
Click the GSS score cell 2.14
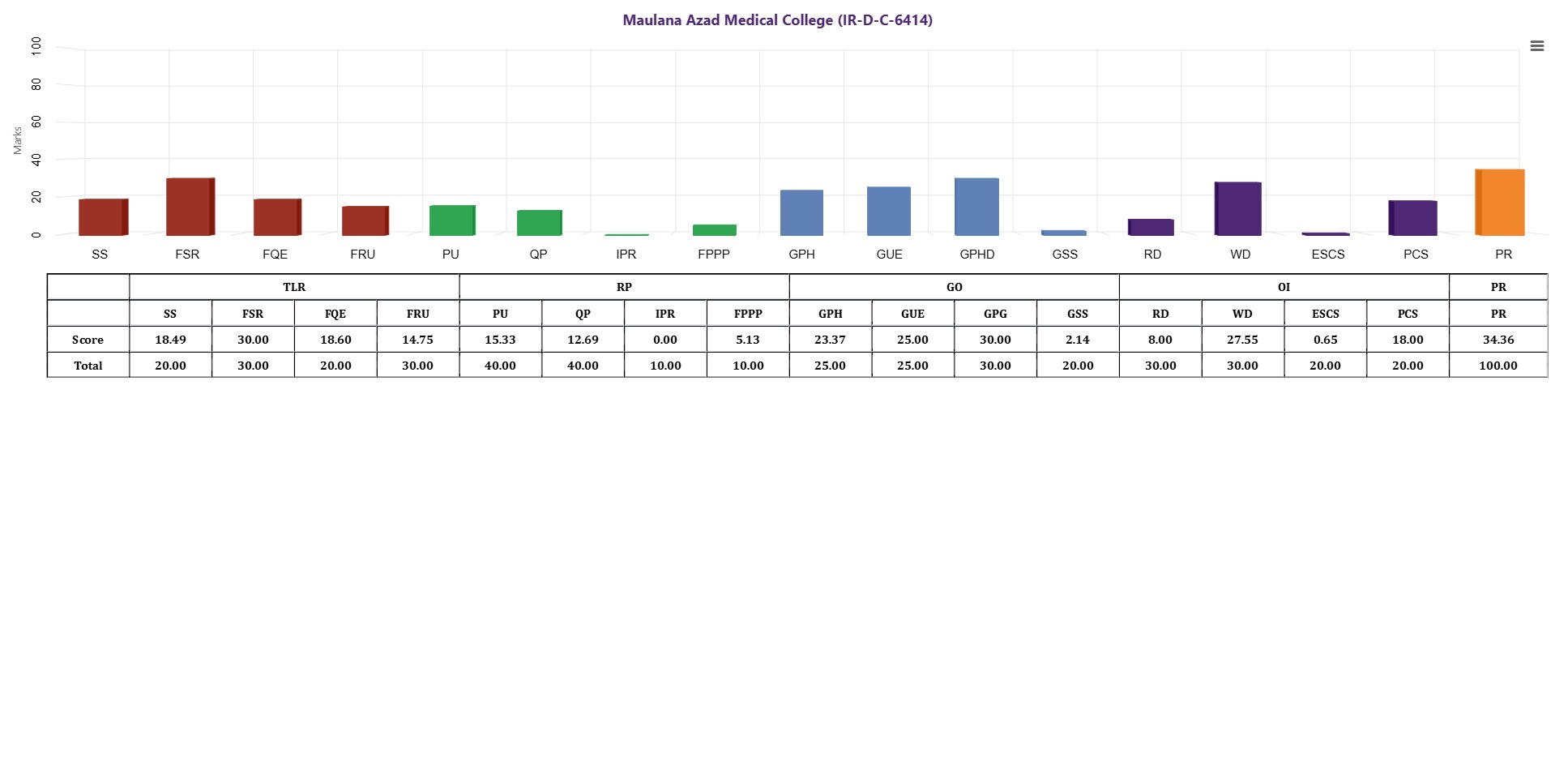[x=1078, y=340]
